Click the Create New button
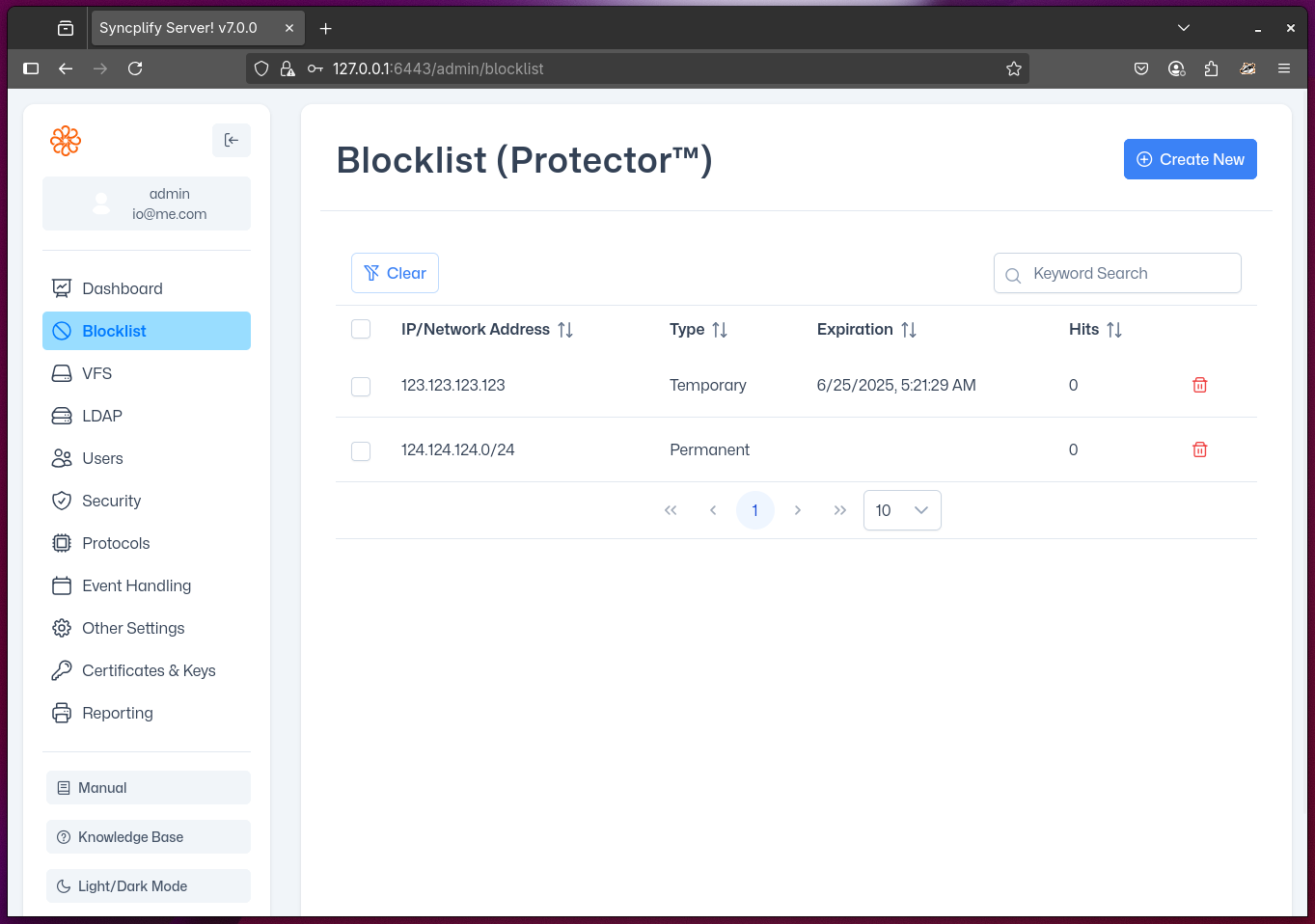 tap(1190, 159)
